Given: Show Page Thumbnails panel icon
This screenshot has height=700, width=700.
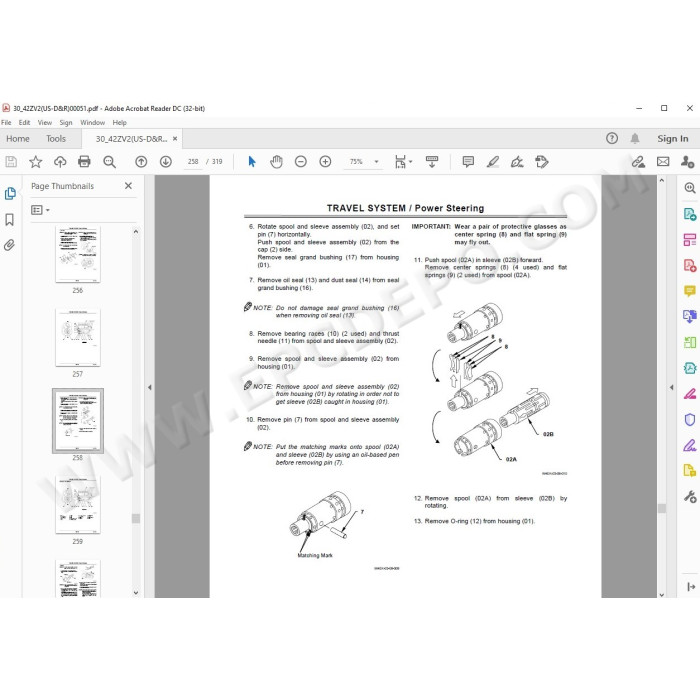Looking at the screenshot, I should [10, 193].
